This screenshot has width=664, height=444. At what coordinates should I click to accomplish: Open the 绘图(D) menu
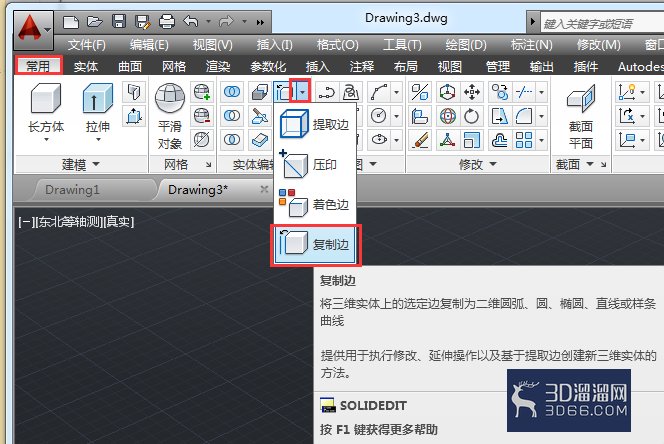coord(466,44)
